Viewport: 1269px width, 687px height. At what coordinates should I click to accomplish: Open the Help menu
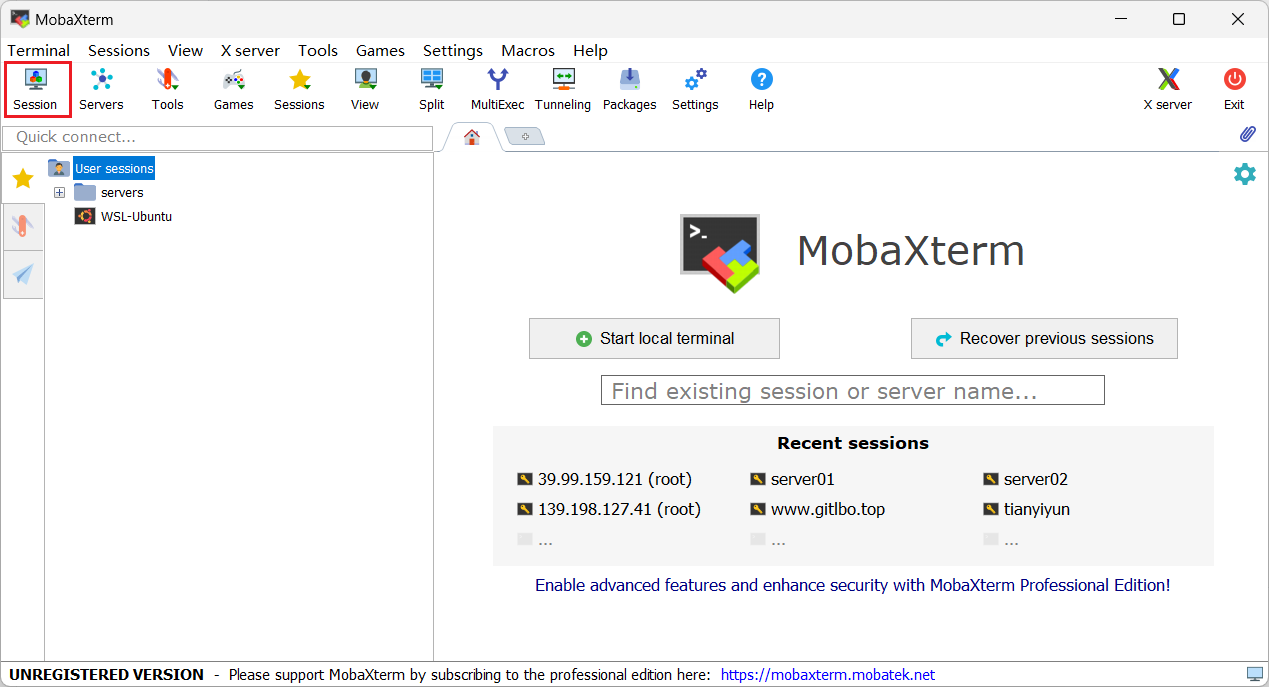click(x=590, y=50)
